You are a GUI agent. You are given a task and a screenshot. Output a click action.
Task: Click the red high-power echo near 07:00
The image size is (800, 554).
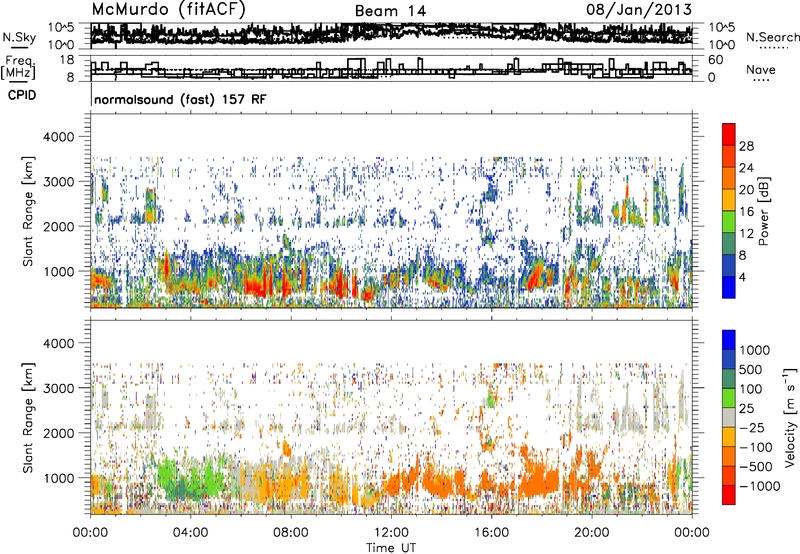[x=256, y=285]
